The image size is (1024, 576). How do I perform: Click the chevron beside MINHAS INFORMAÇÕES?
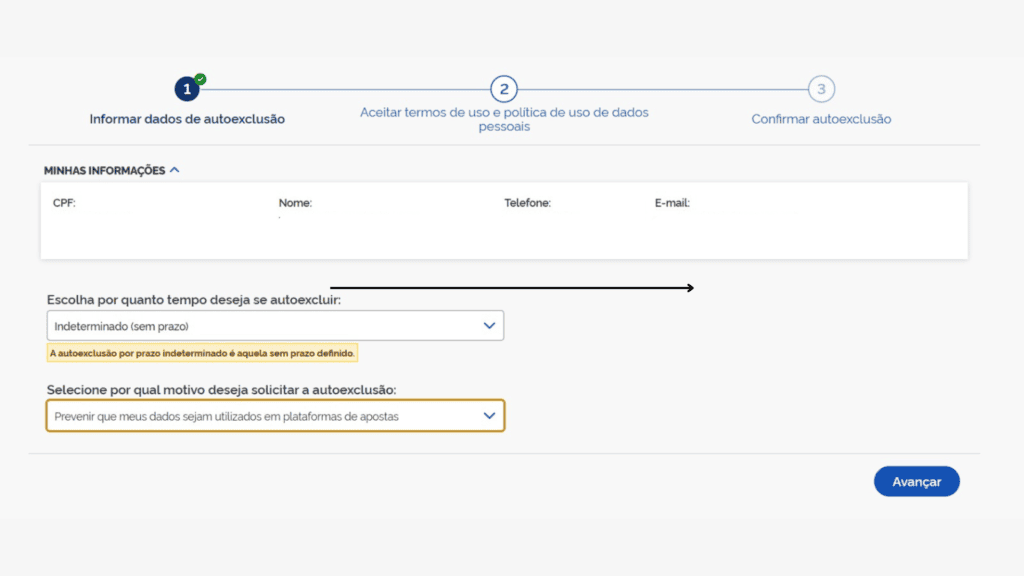point(176,170)
